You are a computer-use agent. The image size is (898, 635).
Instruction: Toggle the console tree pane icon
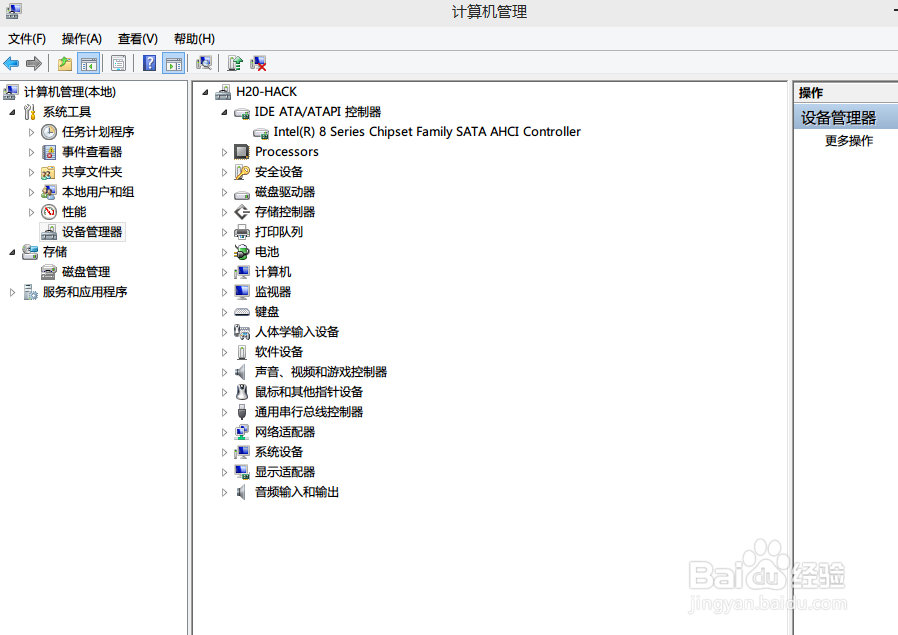coord(88,63)
